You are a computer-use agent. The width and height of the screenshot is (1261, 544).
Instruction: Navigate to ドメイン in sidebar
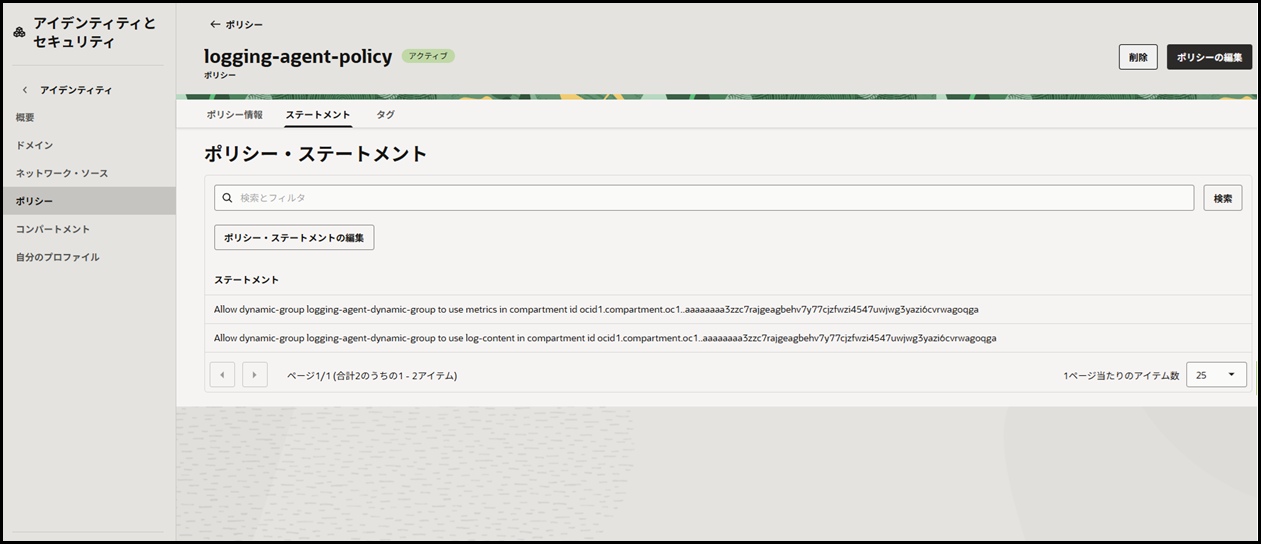[34, 146]
